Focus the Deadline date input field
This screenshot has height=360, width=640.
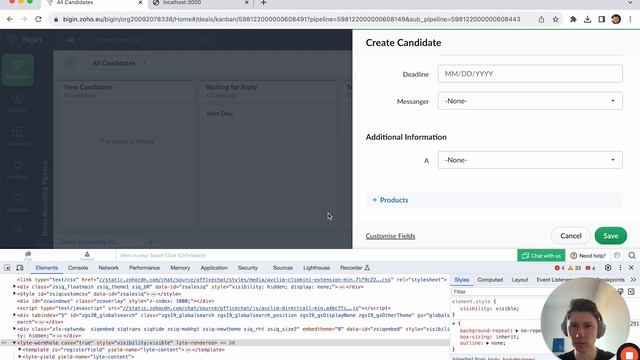530,74
